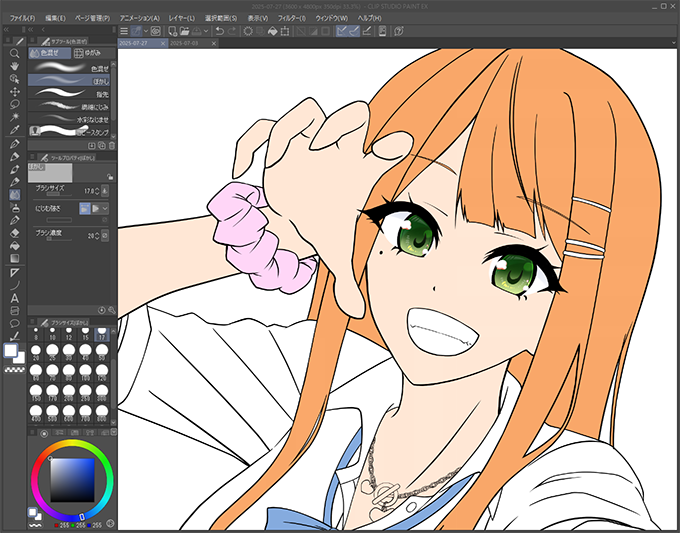Click the Fill icon in command bar
680x533 pixels.
(272, 31)
